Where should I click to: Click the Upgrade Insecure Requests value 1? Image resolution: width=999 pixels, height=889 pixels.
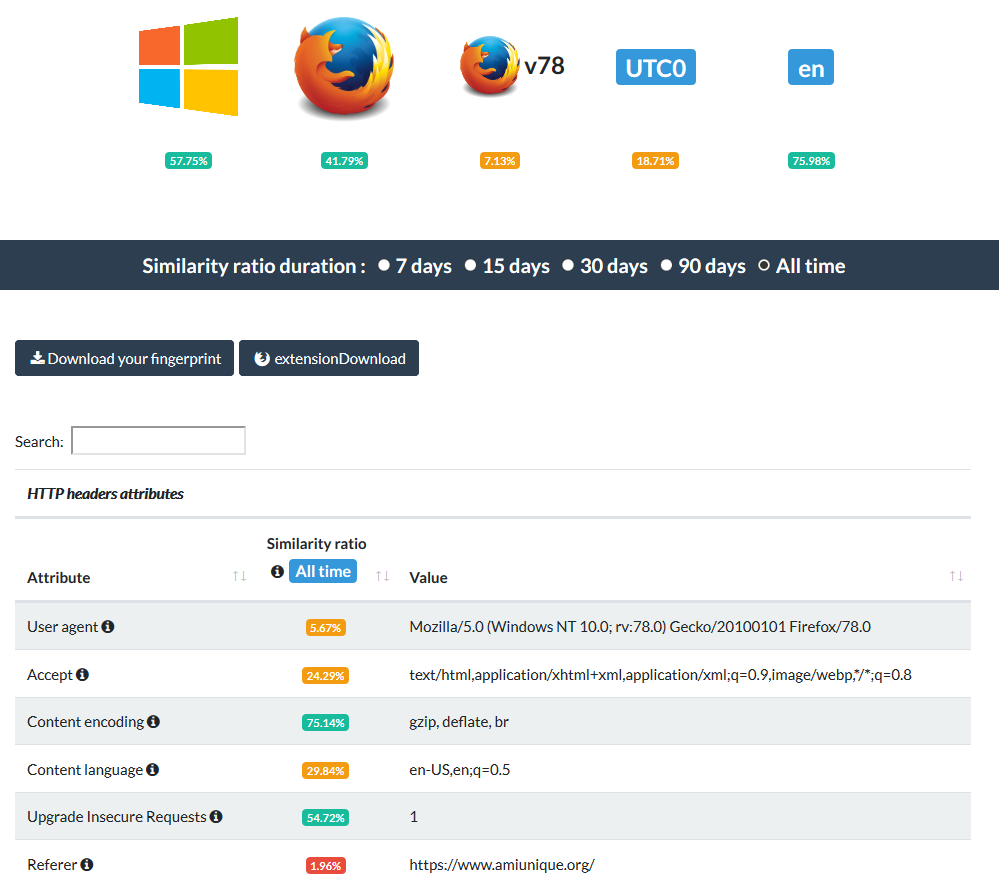(413, 816)
